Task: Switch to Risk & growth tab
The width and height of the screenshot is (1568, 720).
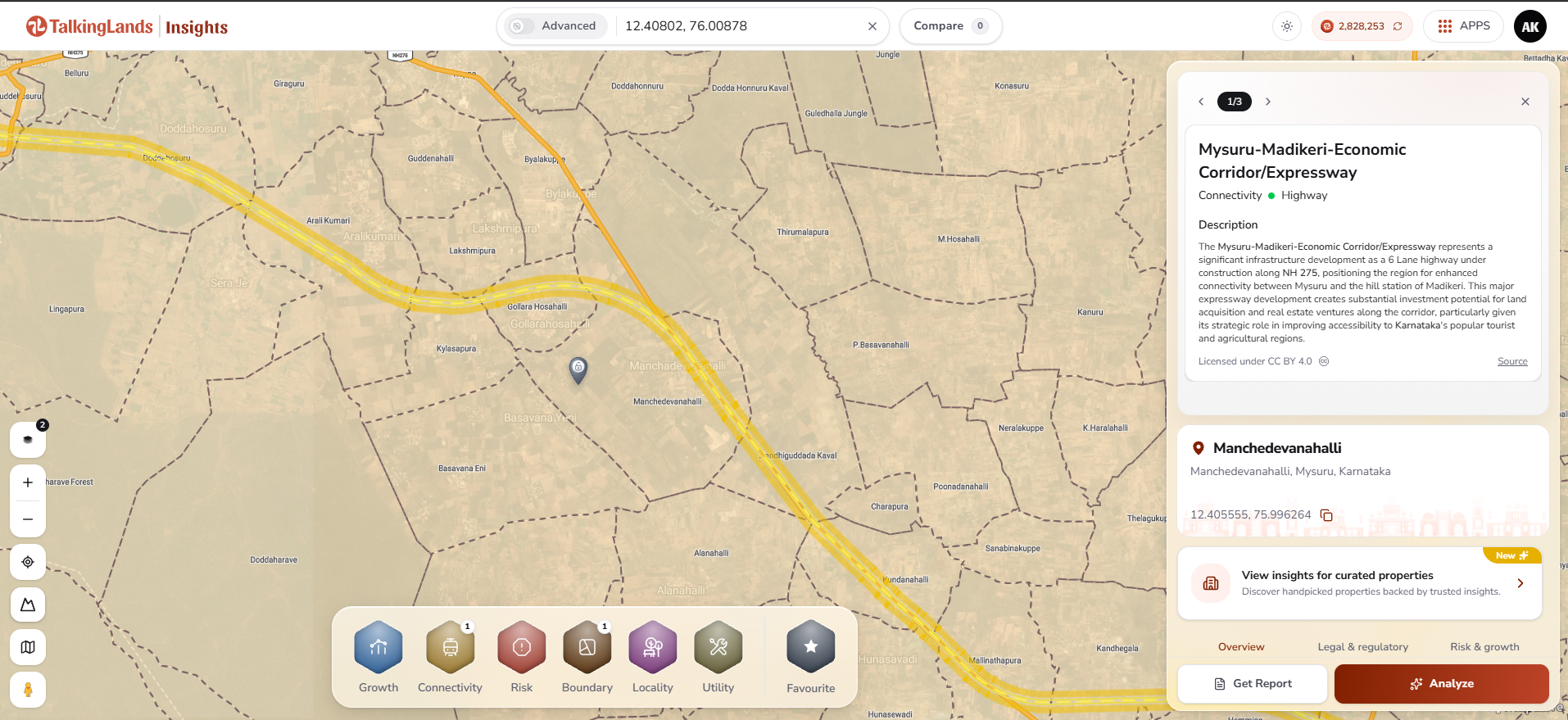Action: [1484, 647]
